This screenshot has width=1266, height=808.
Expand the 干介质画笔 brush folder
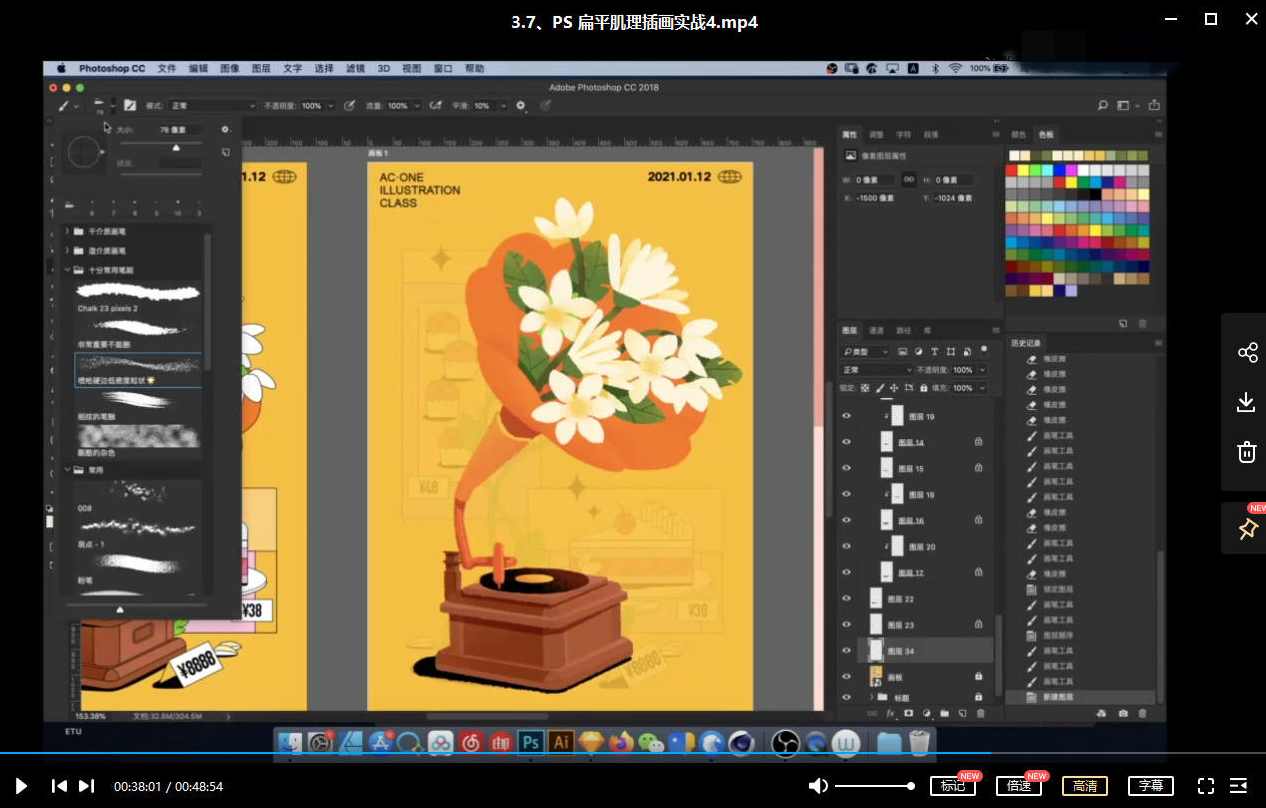[67, 231]
